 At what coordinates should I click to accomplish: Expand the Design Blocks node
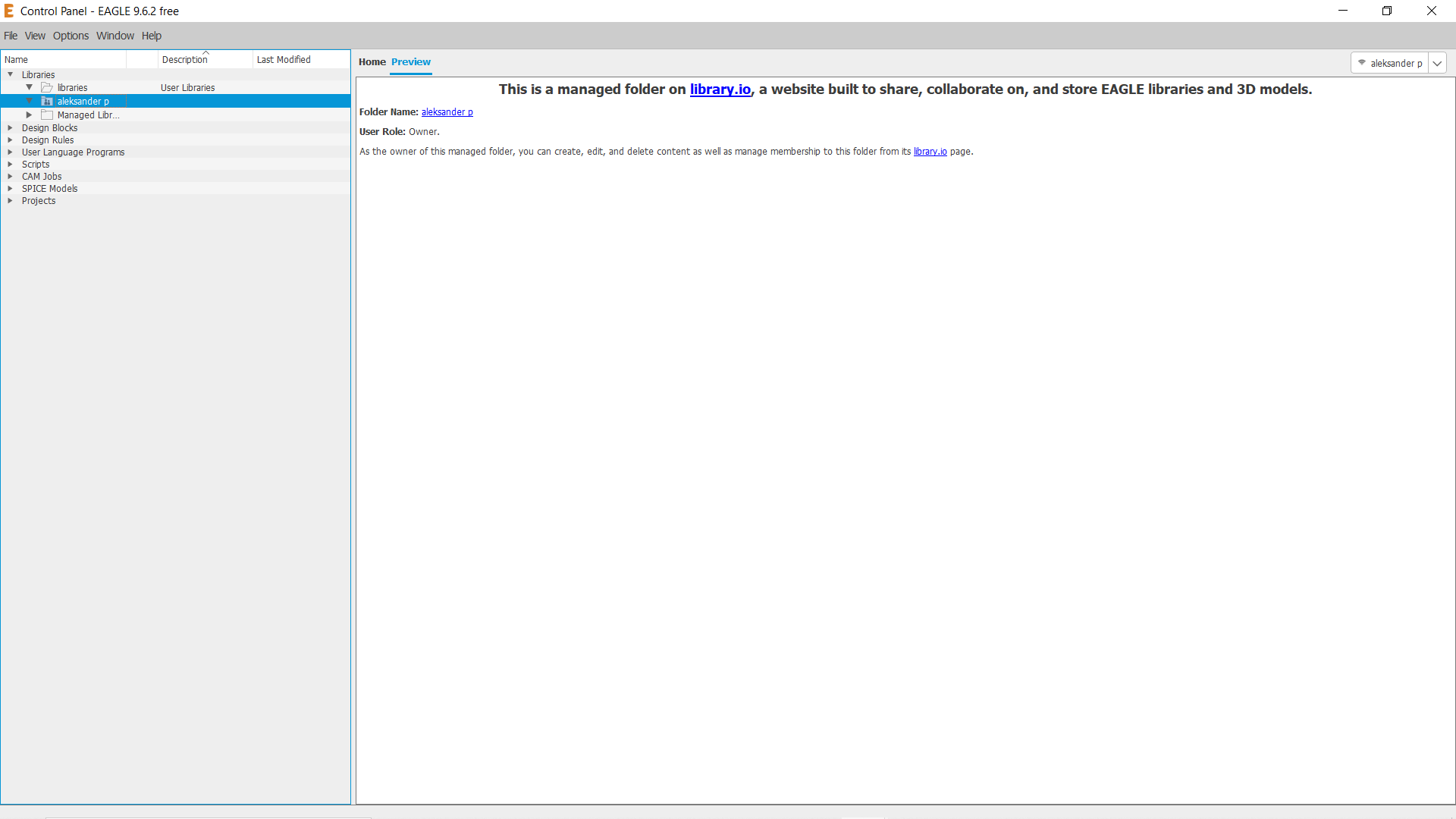(x=11, y=128)
